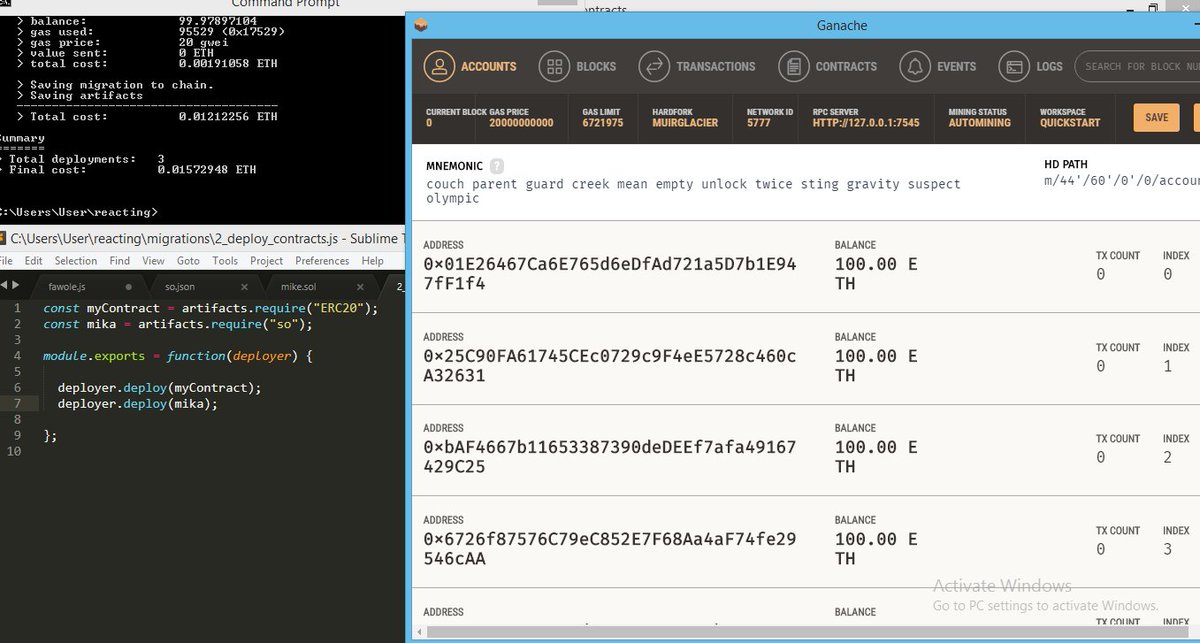This screenshot has width=1200, height=643.
Task: Open the Logs terminal icon in Ganache
Action: point(1014,66)
